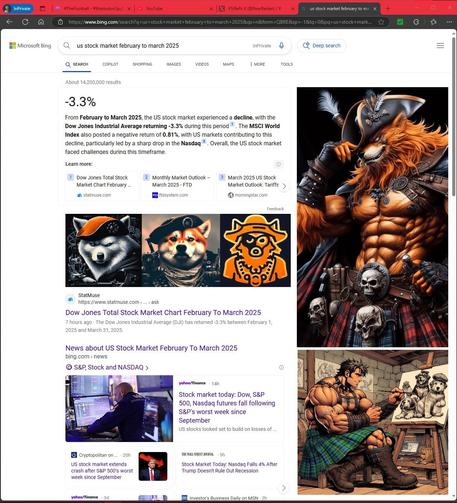Open Deep search
457x503 pixels.
coord(322,46)
